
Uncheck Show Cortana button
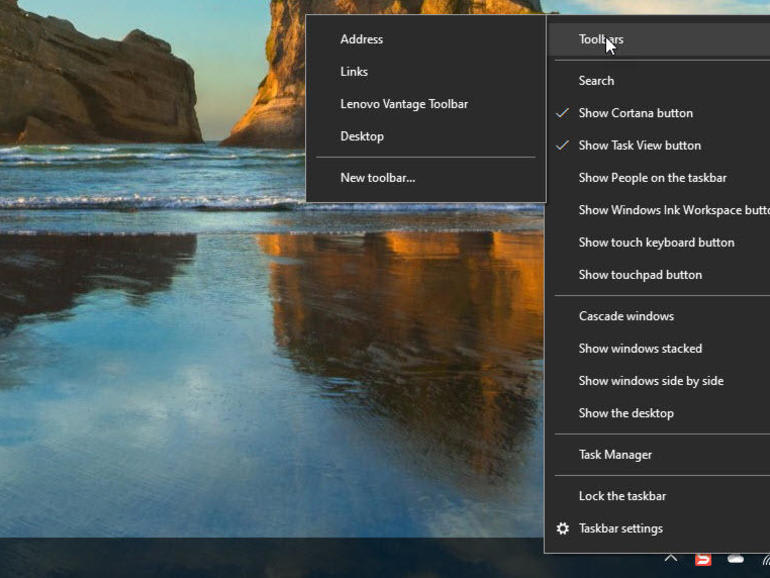[635, 113]
